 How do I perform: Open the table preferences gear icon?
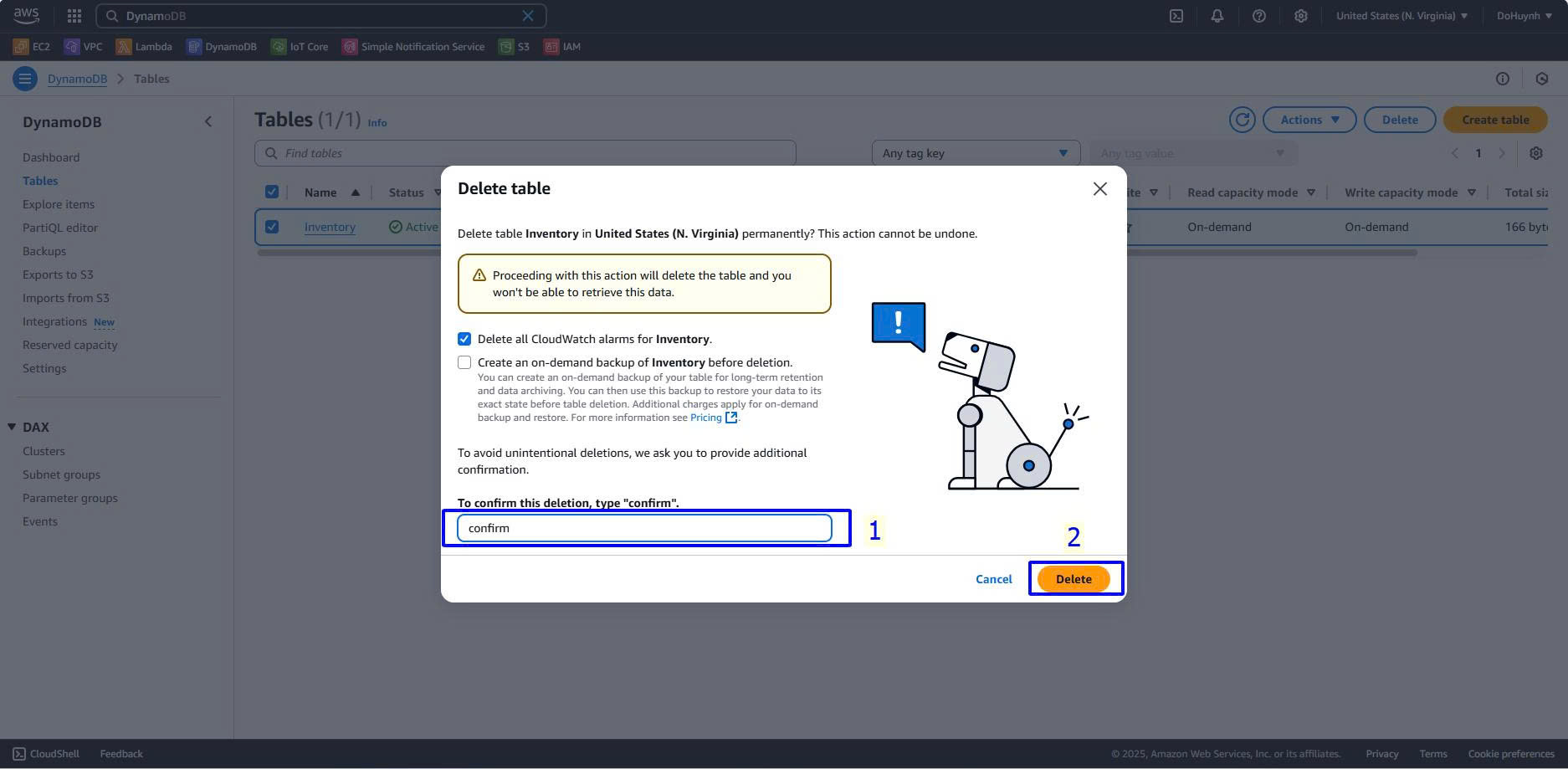tap(1535, 153)
